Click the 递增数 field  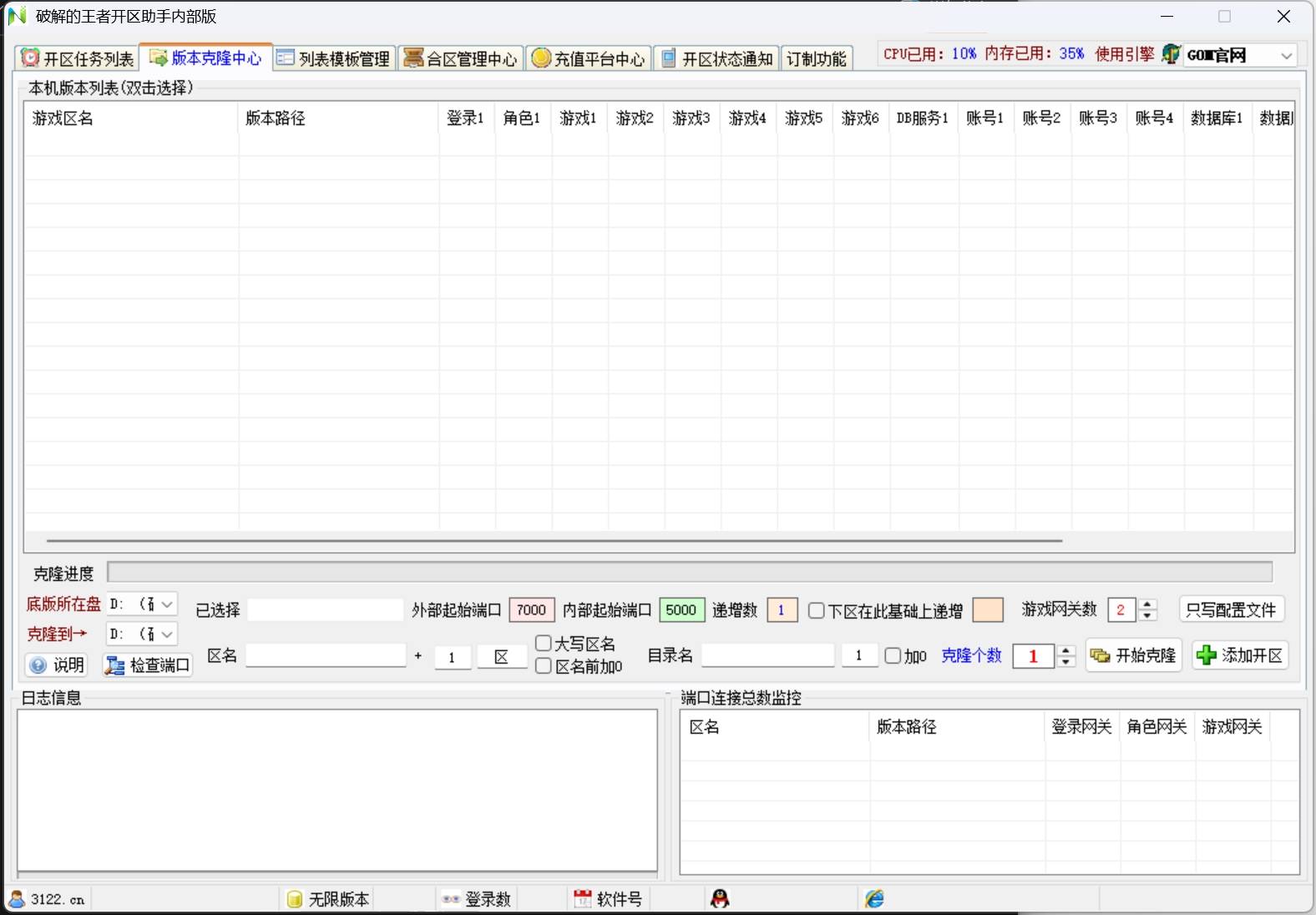[782, 609]
